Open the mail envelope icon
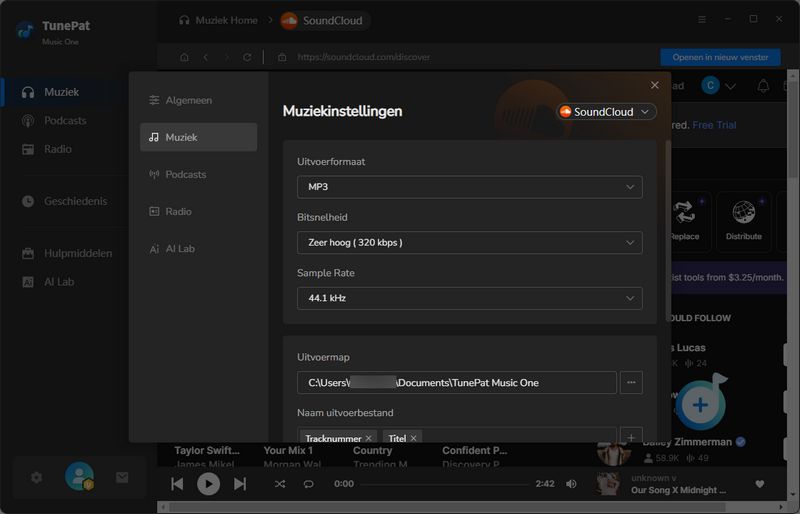This screenshot has width=800, height=514. [122, 477]
